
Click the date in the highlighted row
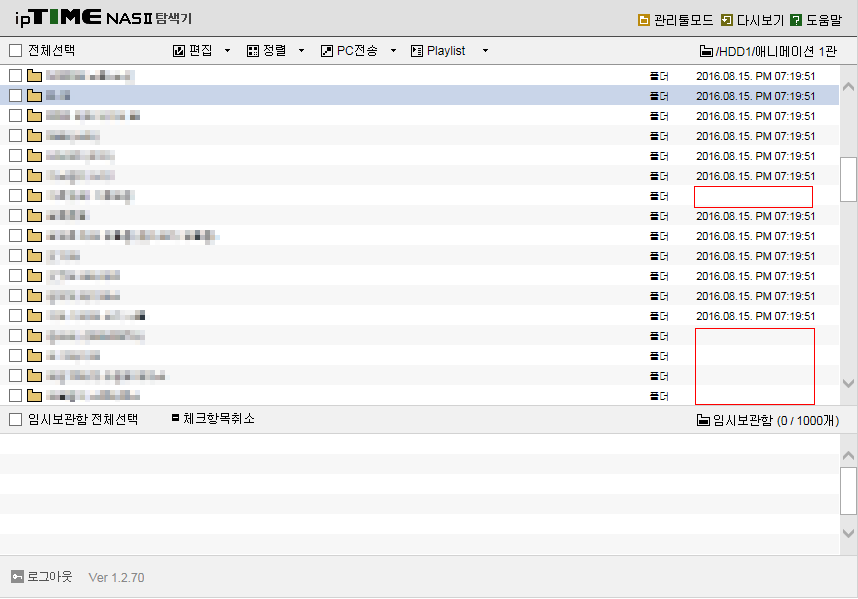[x=756, y=96]
